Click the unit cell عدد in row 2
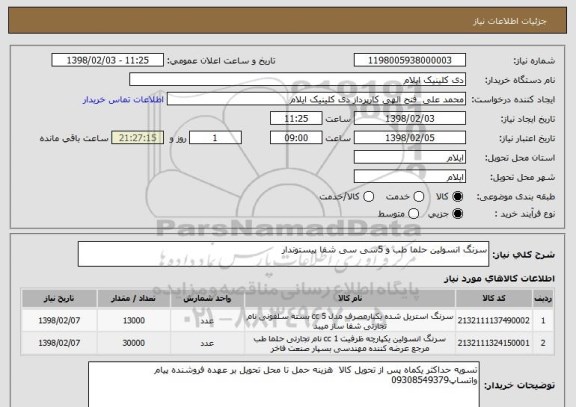 coord(207,343)
